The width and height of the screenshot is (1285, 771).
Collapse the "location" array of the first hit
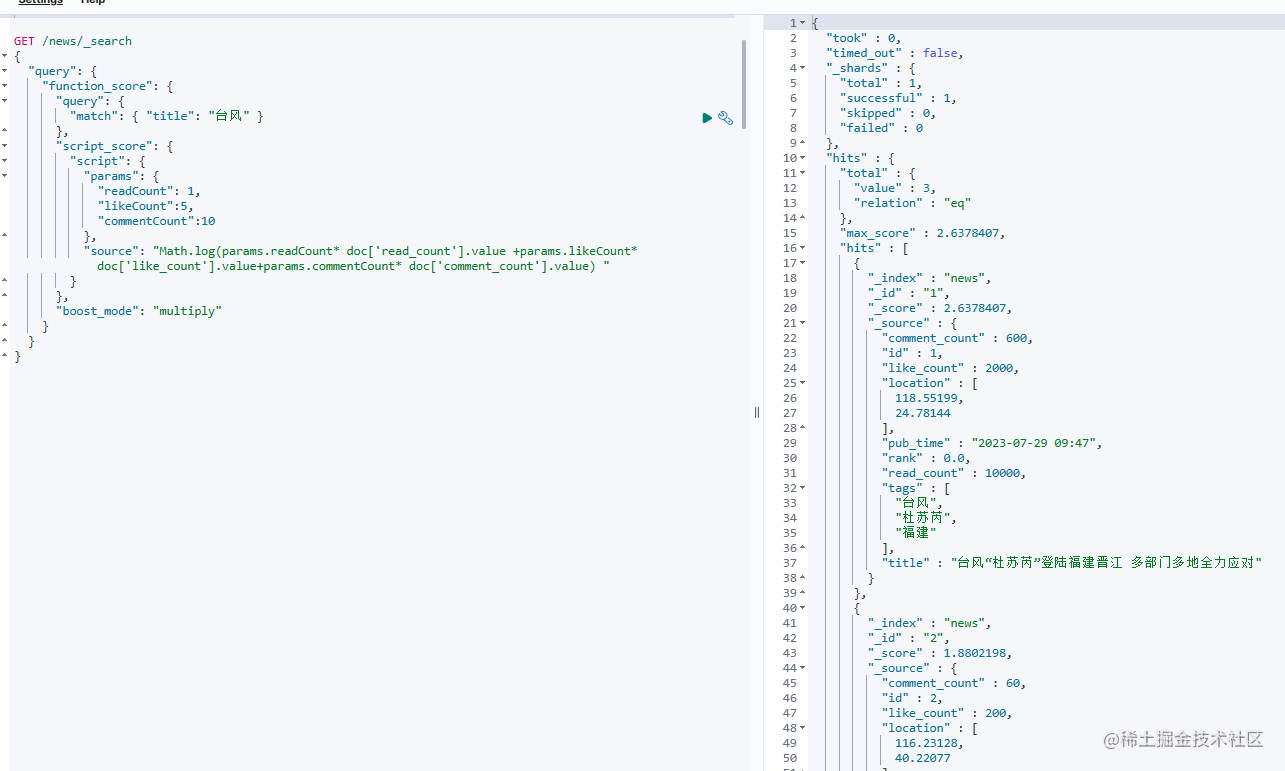pyautogui.click(x=800, y=382)
